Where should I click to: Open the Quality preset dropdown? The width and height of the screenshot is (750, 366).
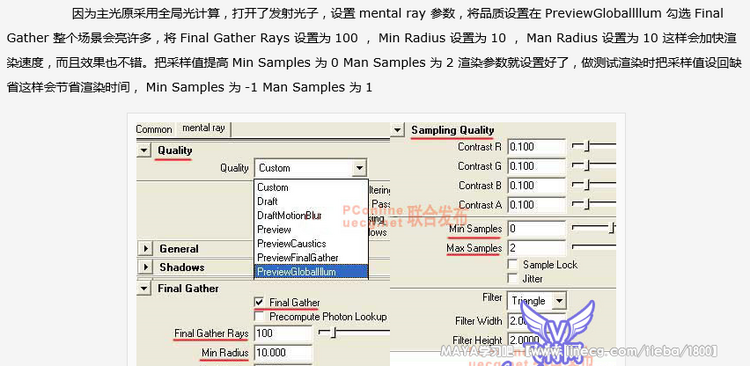click(x=359, y=168)
